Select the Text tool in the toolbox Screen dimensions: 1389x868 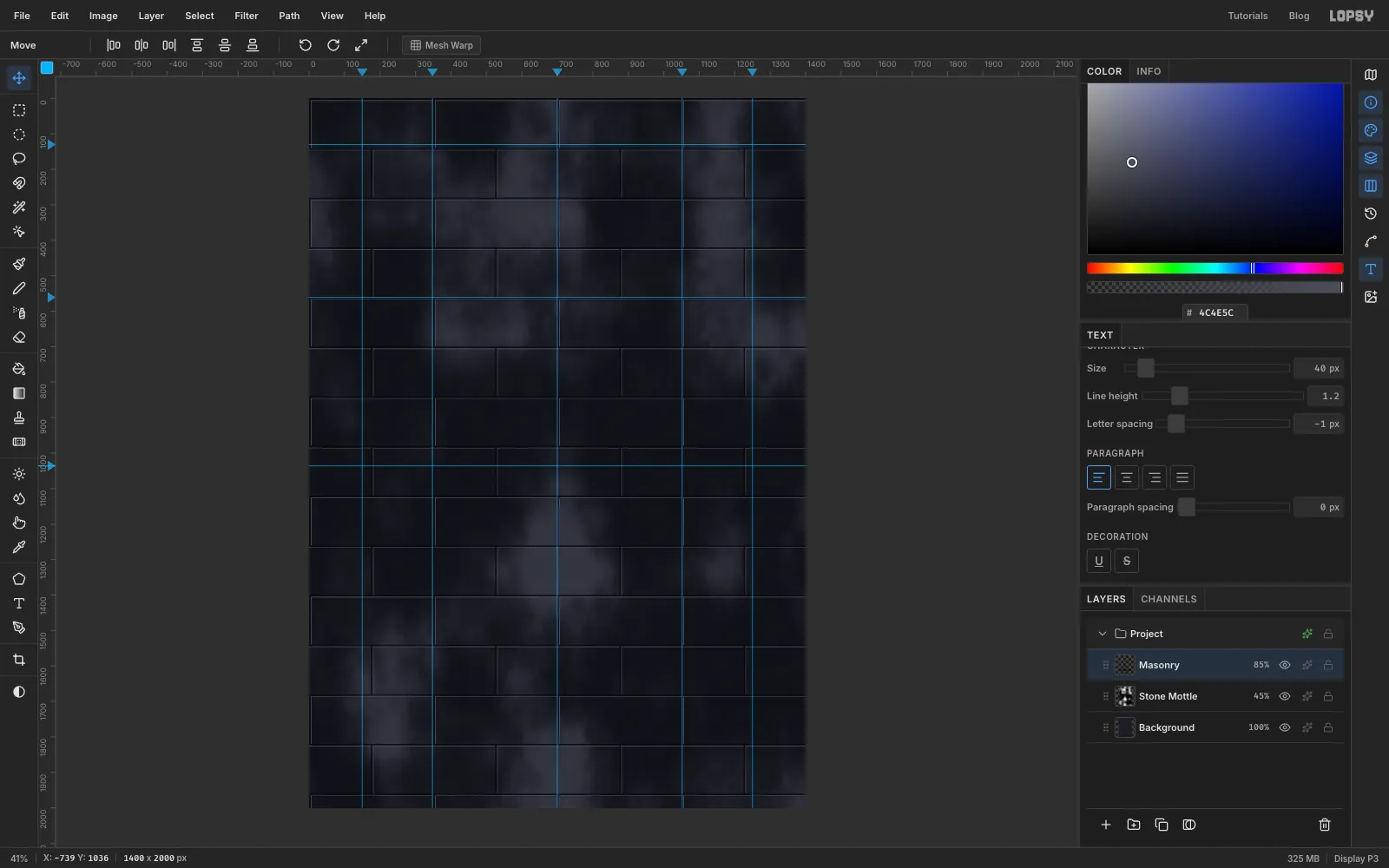19,603
